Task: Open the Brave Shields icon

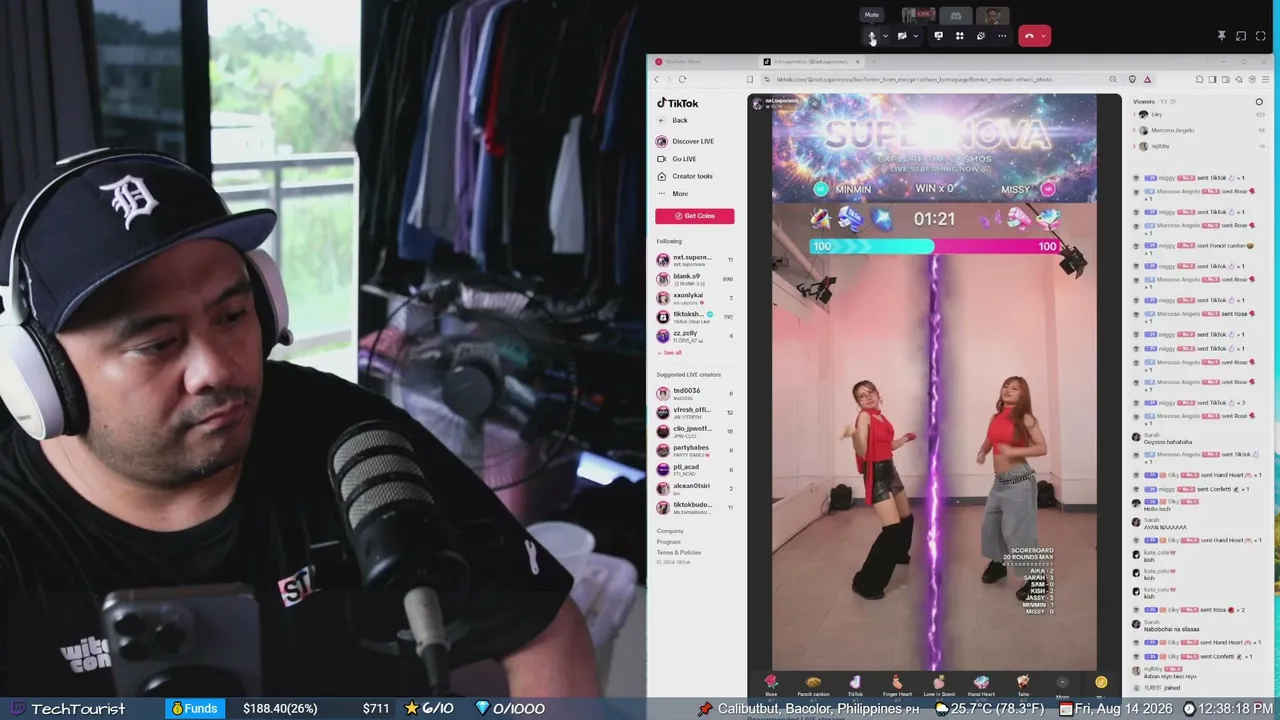Action: (x=1132, y=79)
